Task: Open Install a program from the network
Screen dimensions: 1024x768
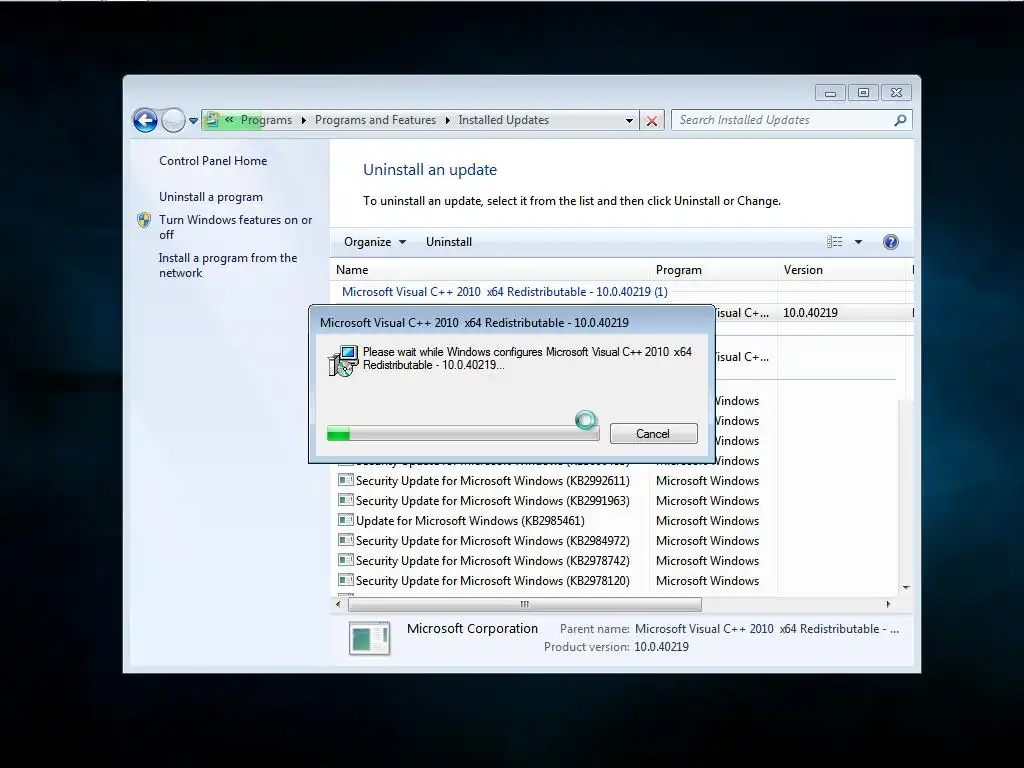Action: click(x=228, y=265)
